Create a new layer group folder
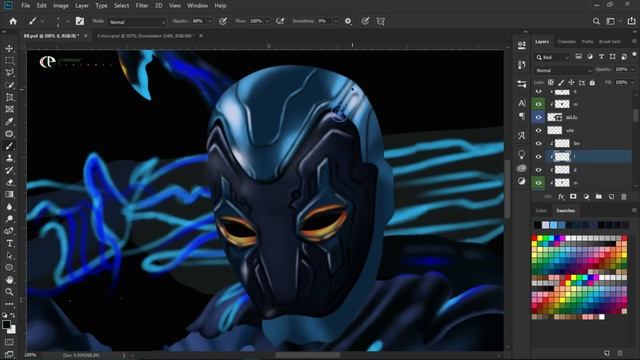Screen dimensions: 640x360 598,197
